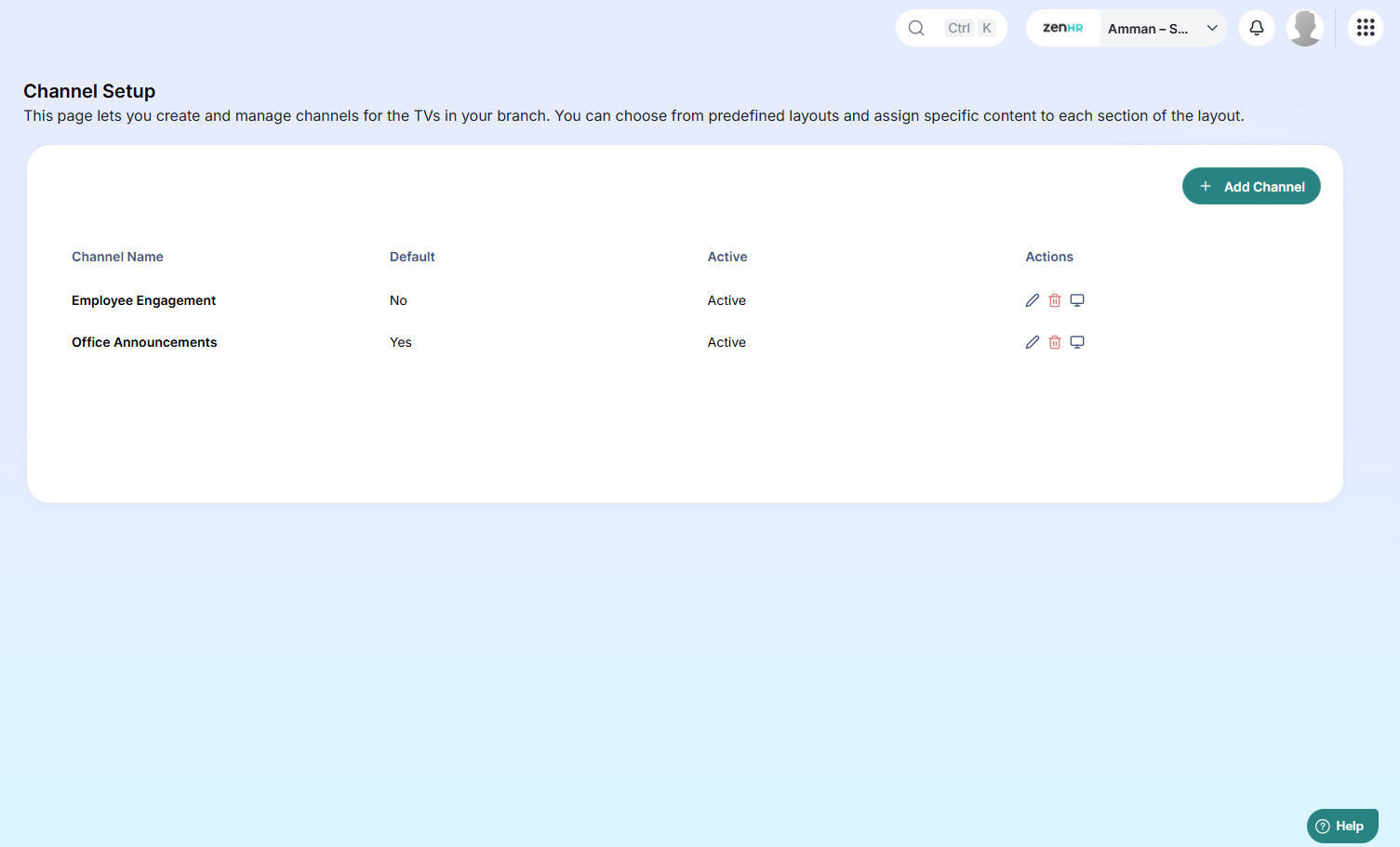
Task: Click the Channel Name column header
Action: click(117, 257)
